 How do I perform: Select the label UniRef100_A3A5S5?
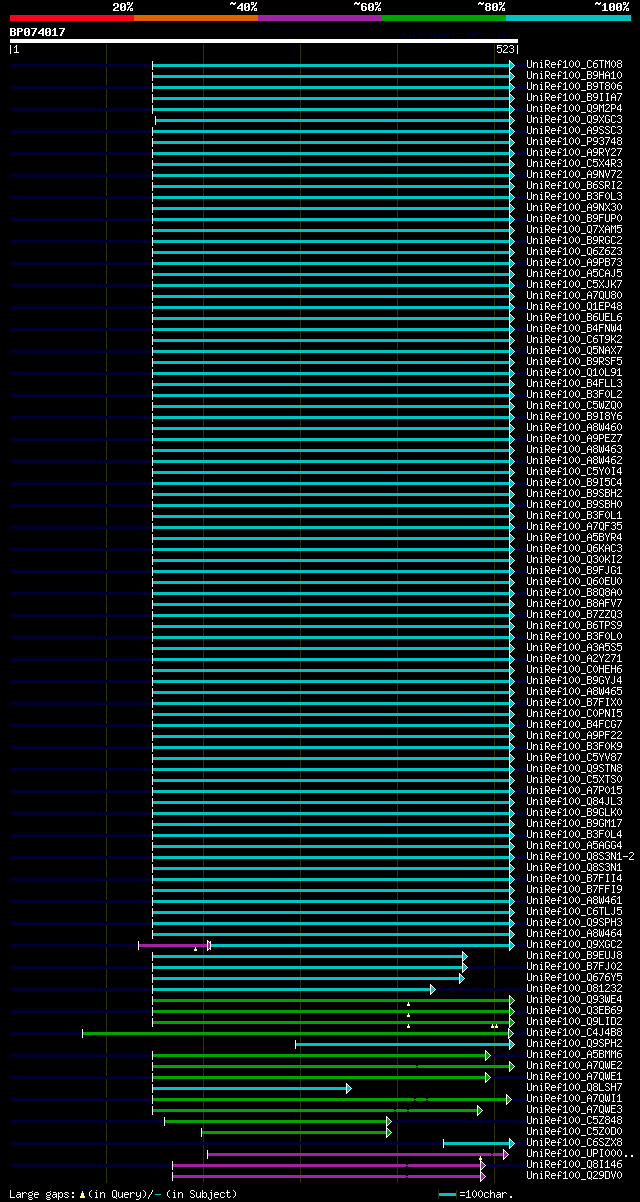tap(574, 647)
